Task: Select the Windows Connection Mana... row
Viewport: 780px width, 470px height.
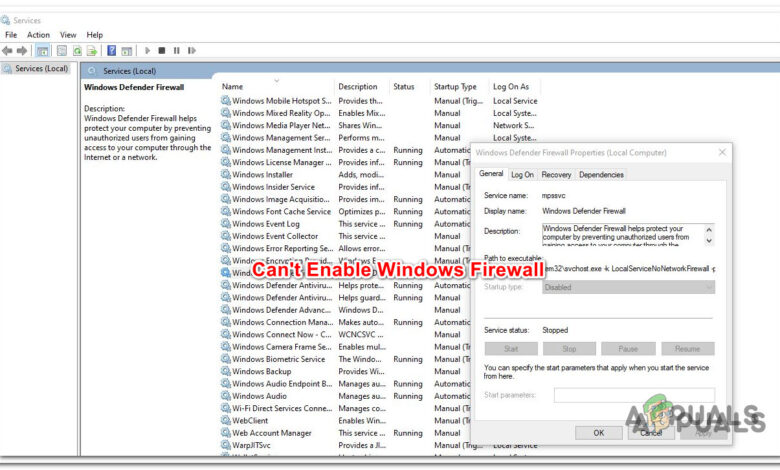Action: coord(346,322)
